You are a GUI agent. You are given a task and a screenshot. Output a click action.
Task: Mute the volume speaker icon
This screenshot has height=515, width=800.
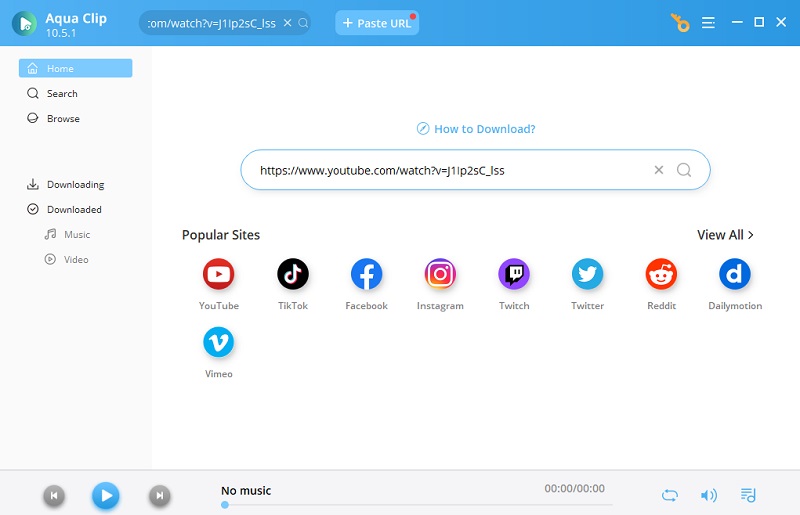[x=709, y=495]
